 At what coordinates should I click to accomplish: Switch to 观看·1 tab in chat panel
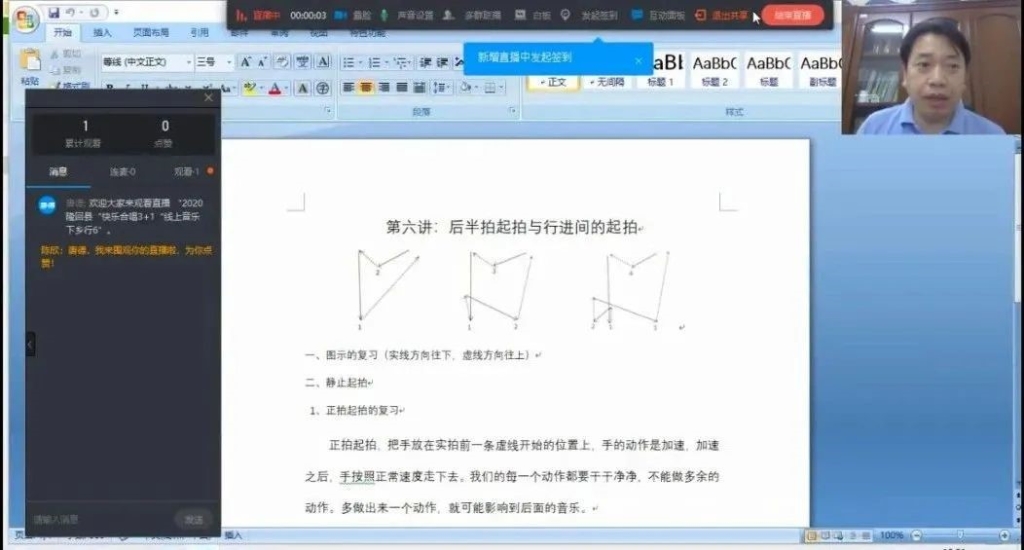[x=187, y=172]
